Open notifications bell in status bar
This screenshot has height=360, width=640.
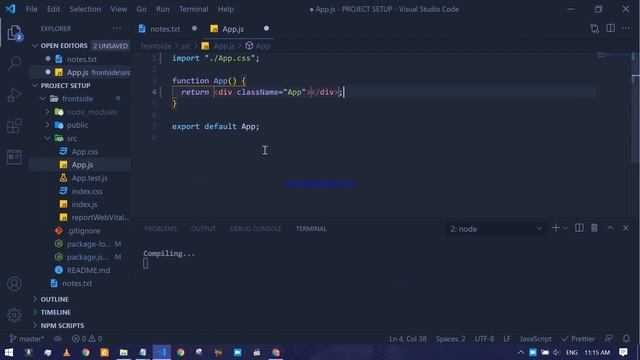(626, 339)
